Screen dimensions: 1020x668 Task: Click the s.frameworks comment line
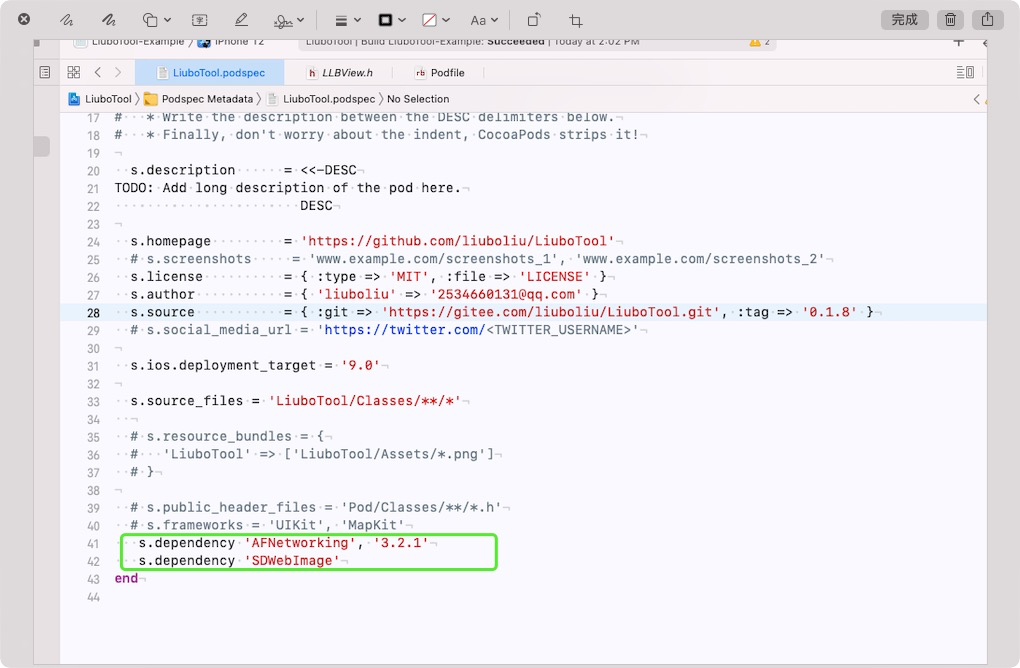[267, 525]
